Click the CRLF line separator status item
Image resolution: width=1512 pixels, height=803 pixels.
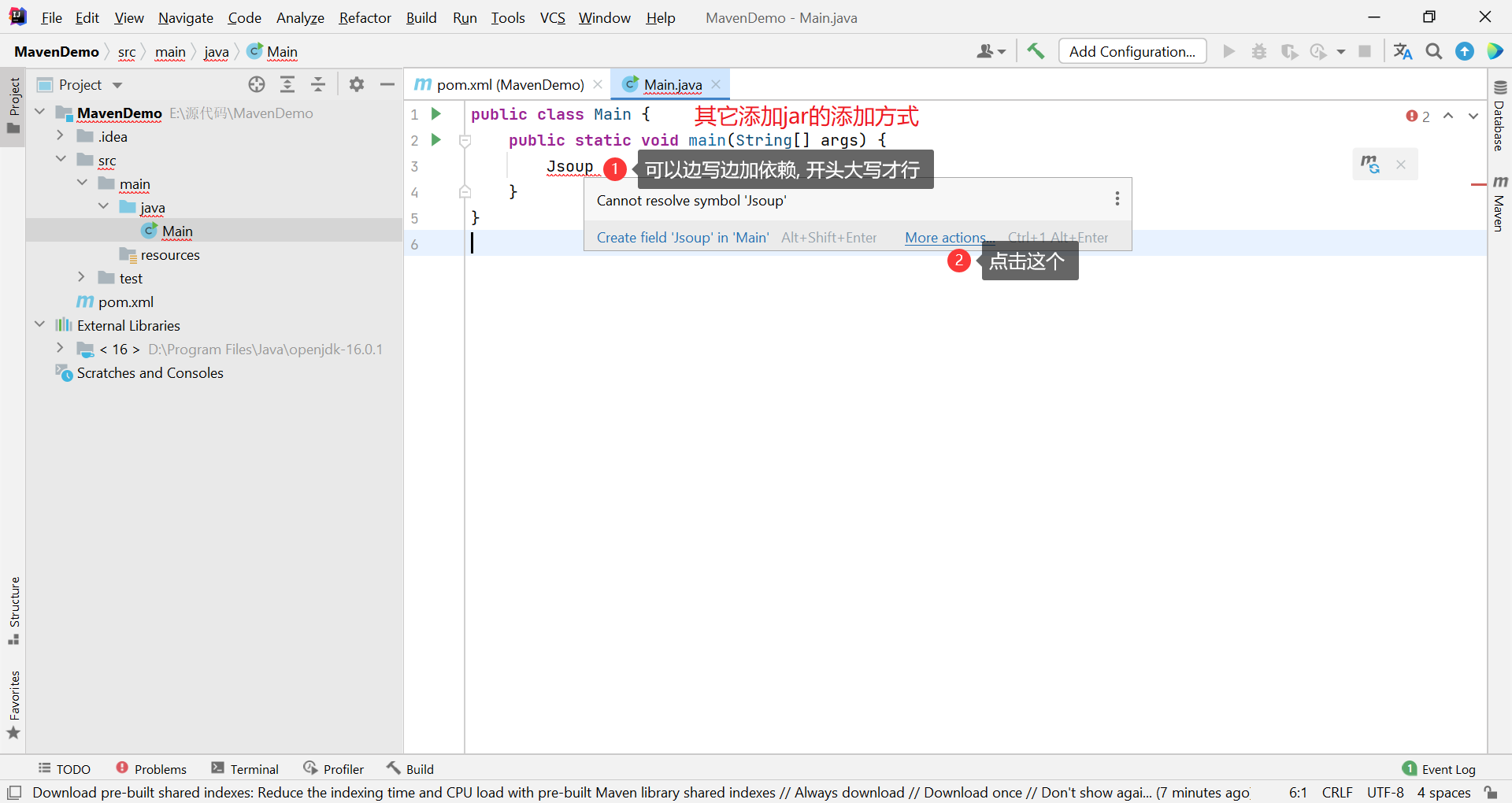coord(1337,792)
